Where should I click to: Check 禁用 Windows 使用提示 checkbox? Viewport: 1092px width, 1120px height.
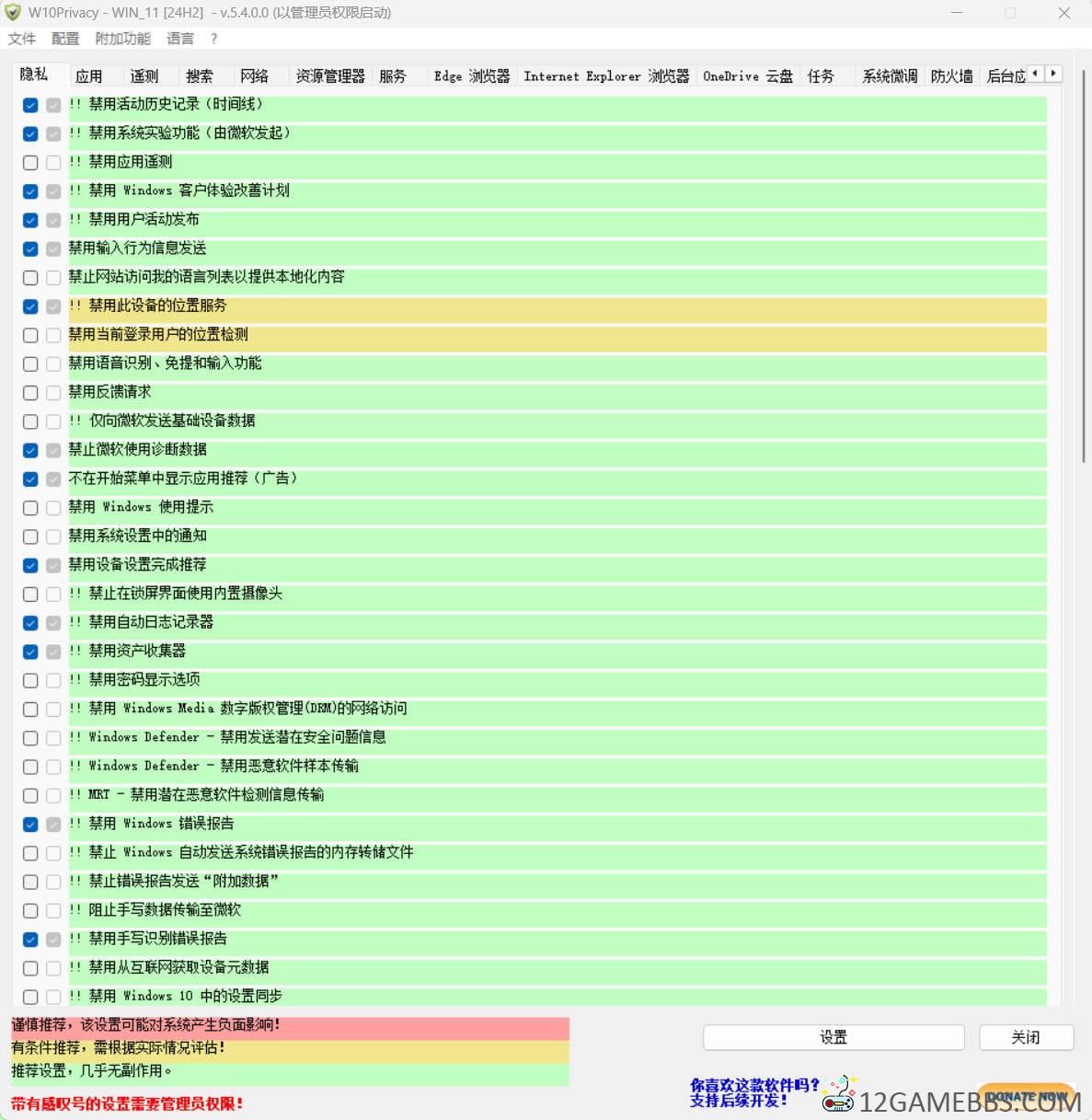coord(30,508)
